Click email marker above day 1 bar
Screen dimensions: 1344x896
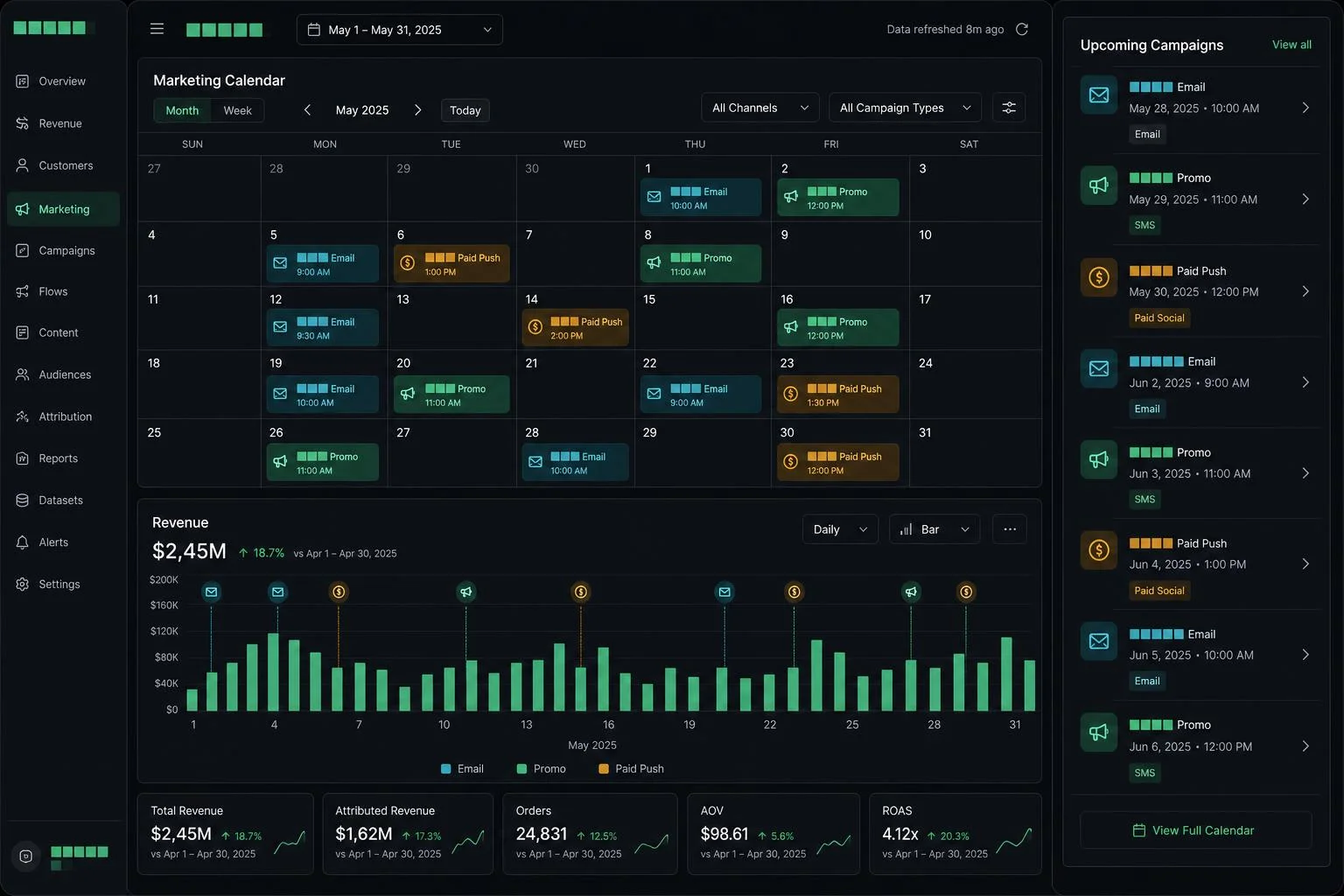[211, 592]
